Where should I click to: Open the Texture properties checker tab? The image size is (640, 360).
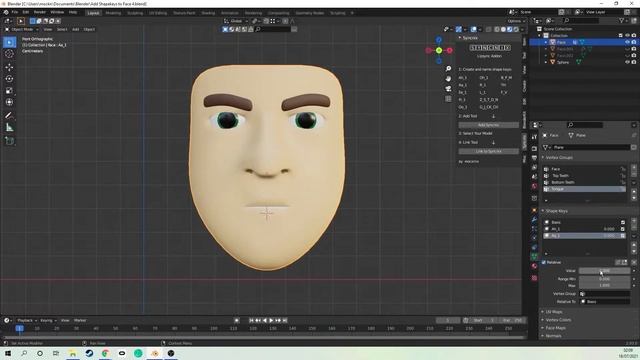pyautogui.click(x=534, y=278)
